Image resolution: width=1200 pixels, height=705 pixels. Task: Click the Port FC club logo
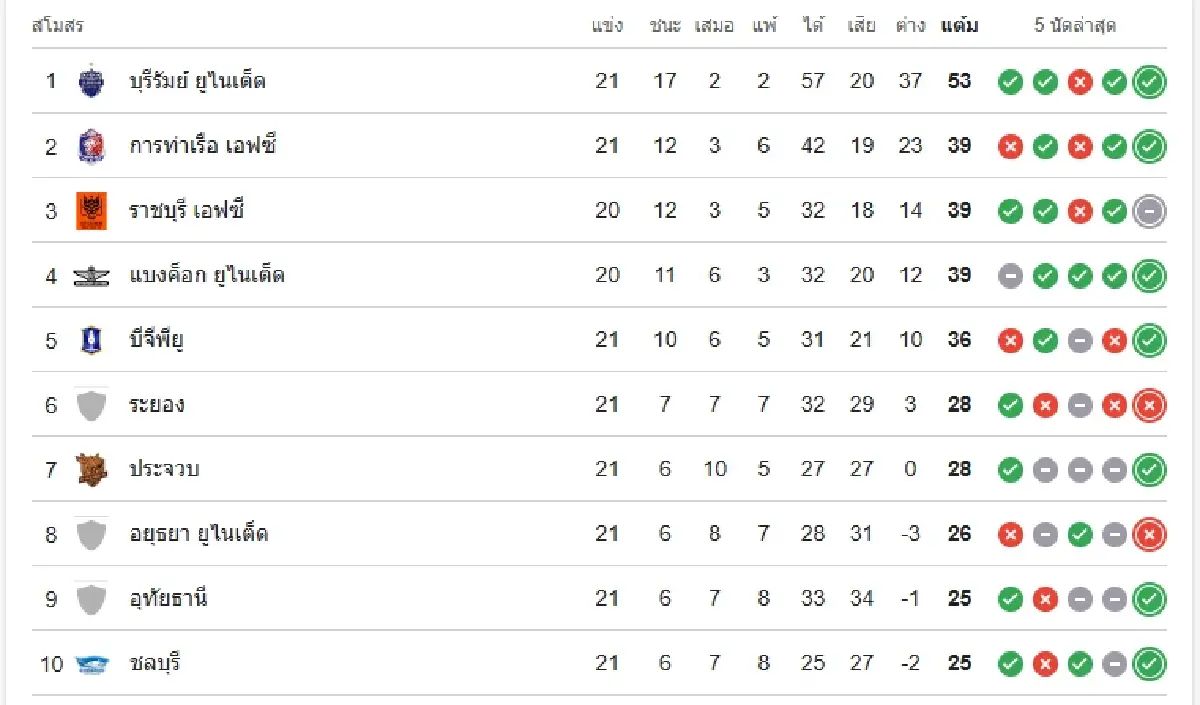pyautogui.click(x=91, y=146)
